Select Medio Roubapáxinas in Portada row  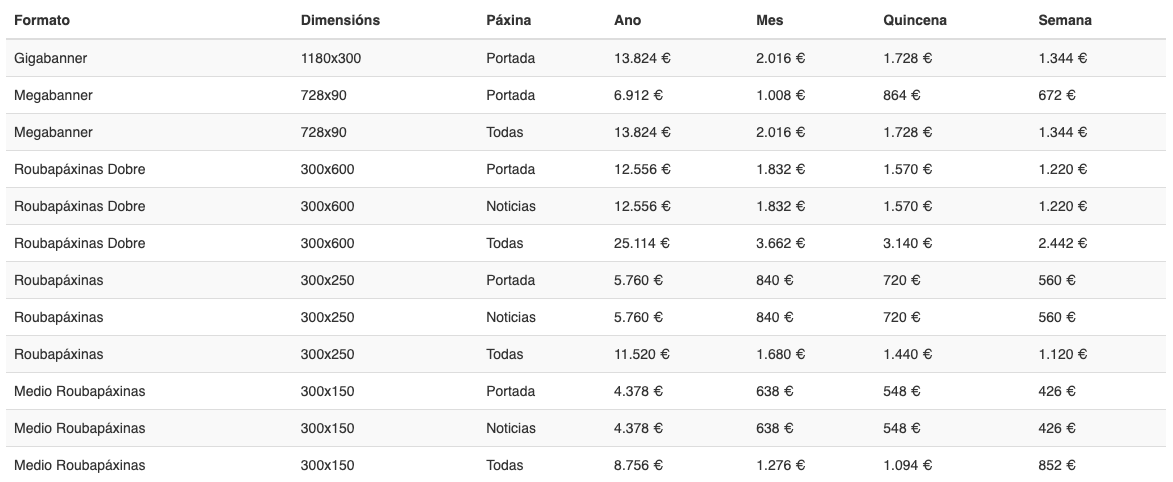79,391
